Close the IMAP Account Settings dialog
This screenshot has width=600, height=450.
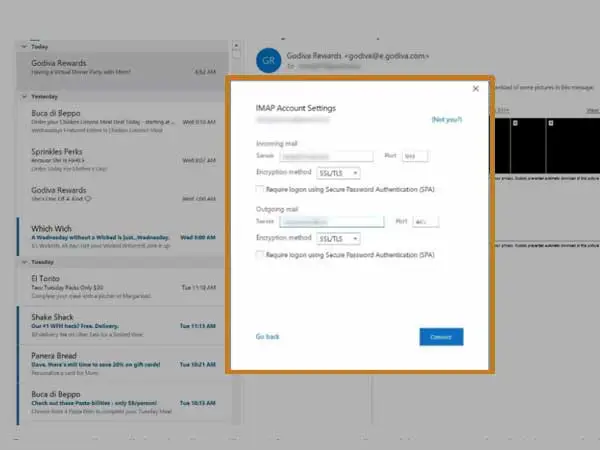476,89
